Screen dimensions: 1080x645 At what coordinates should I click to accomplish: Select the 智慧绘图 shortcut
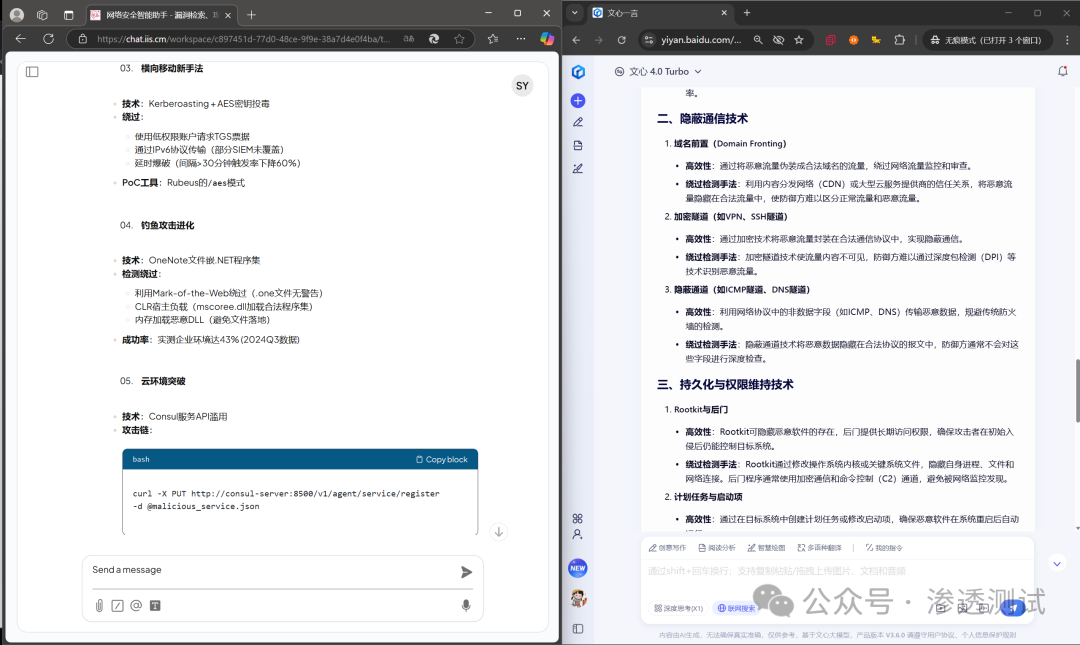pos(767,548)
